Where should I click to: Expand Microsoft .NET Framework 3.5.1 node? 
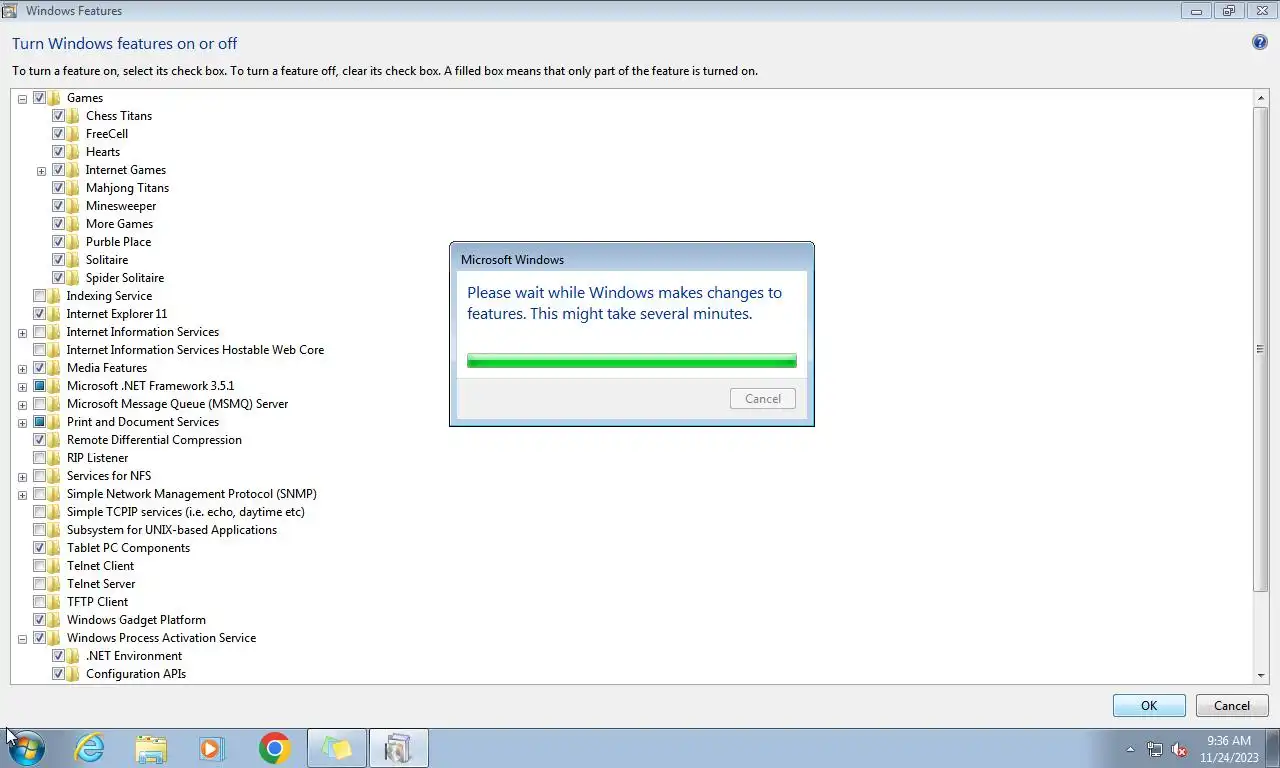point(22,387)
